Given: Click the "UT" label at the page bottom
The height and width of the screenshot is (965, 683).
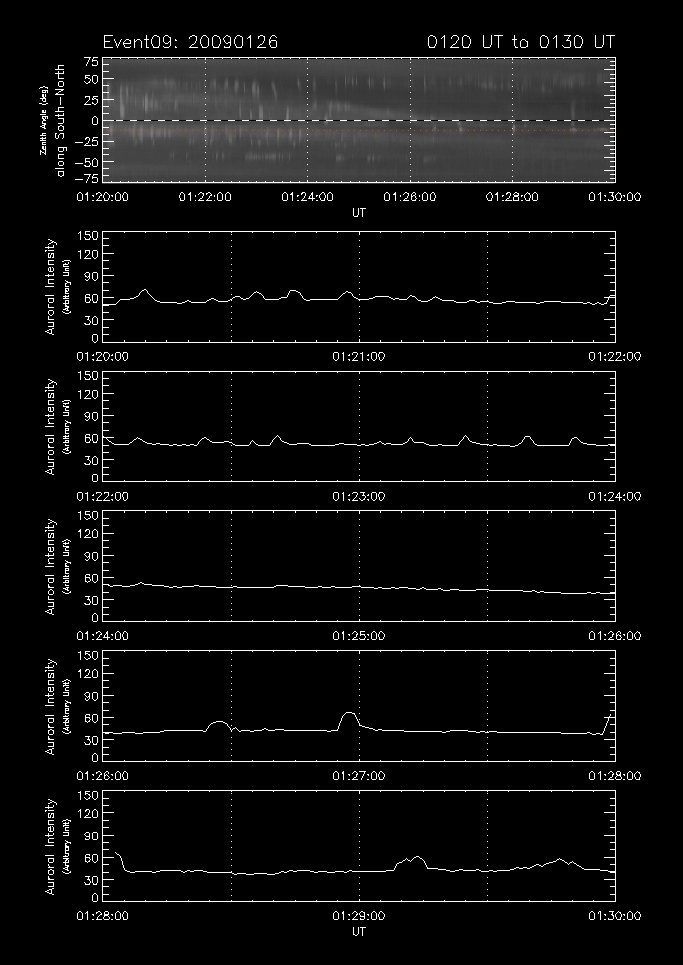Looking at the screenshot, I should [x=359, y=932].
